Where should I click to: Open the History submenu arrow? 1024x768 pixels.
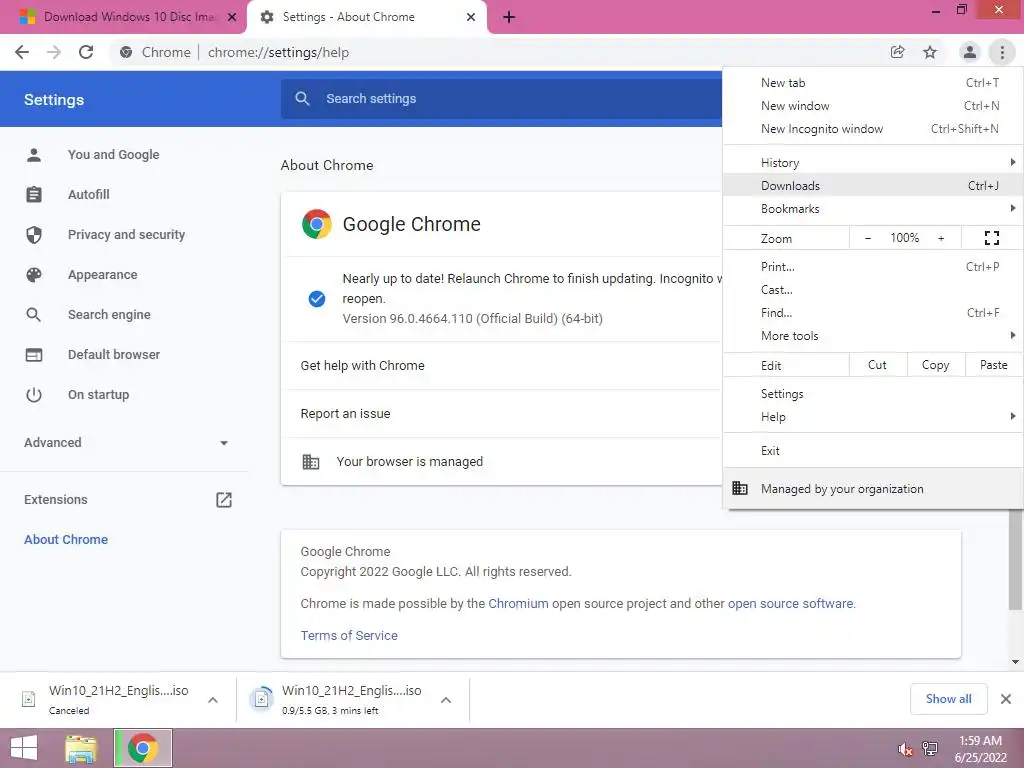pos(1012,162)
